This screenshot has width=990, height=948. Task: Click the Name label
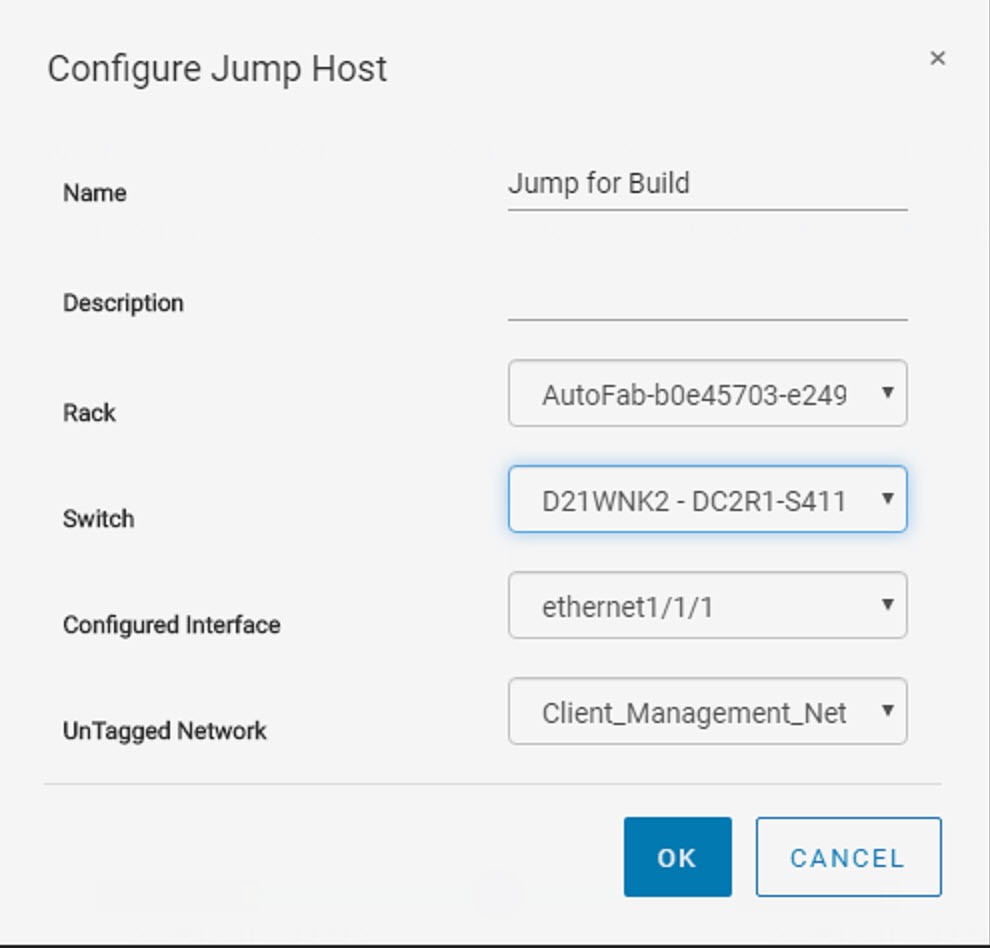pyautogui.click(x=95, y=193)
